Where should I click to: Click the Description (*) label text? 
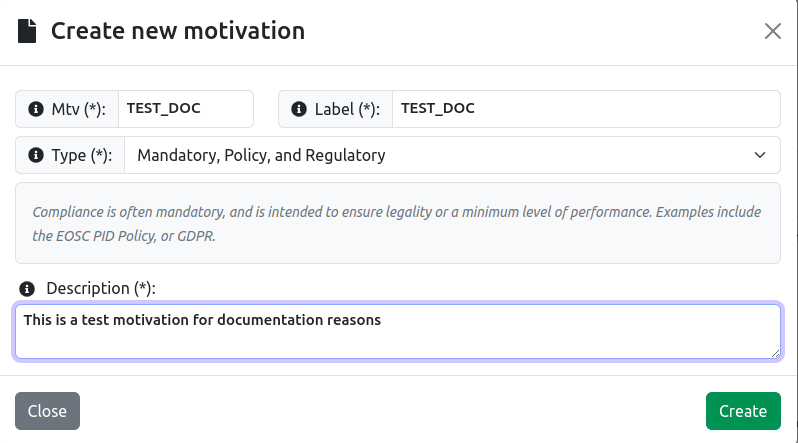(101, 288)
